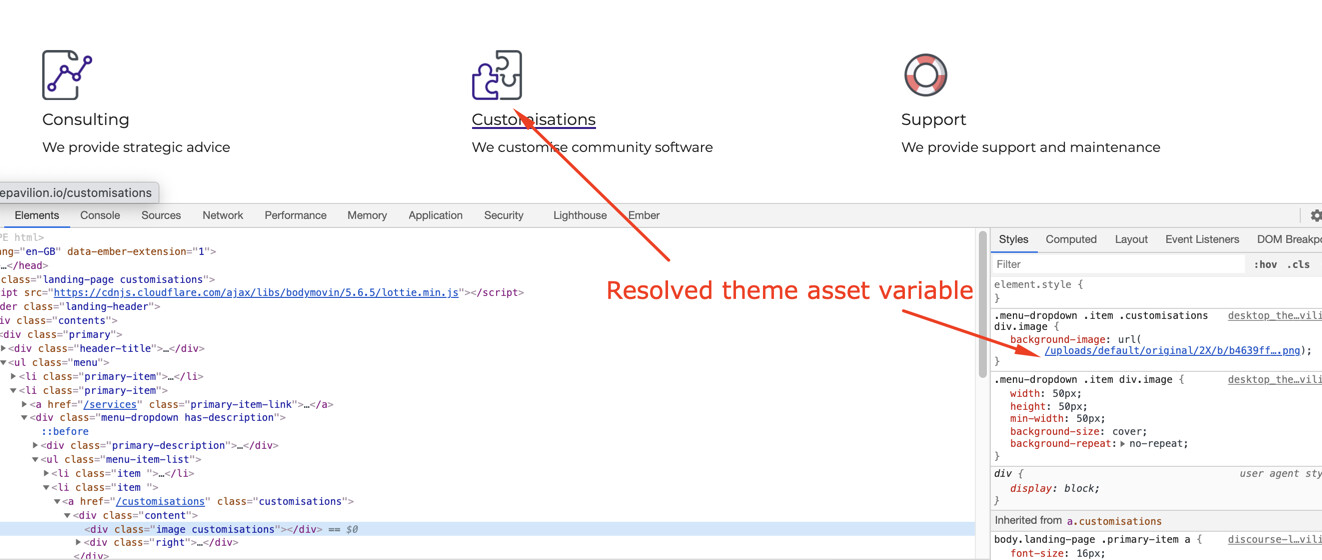
Task: Click the Support heading
Action: tap(933, 119)
